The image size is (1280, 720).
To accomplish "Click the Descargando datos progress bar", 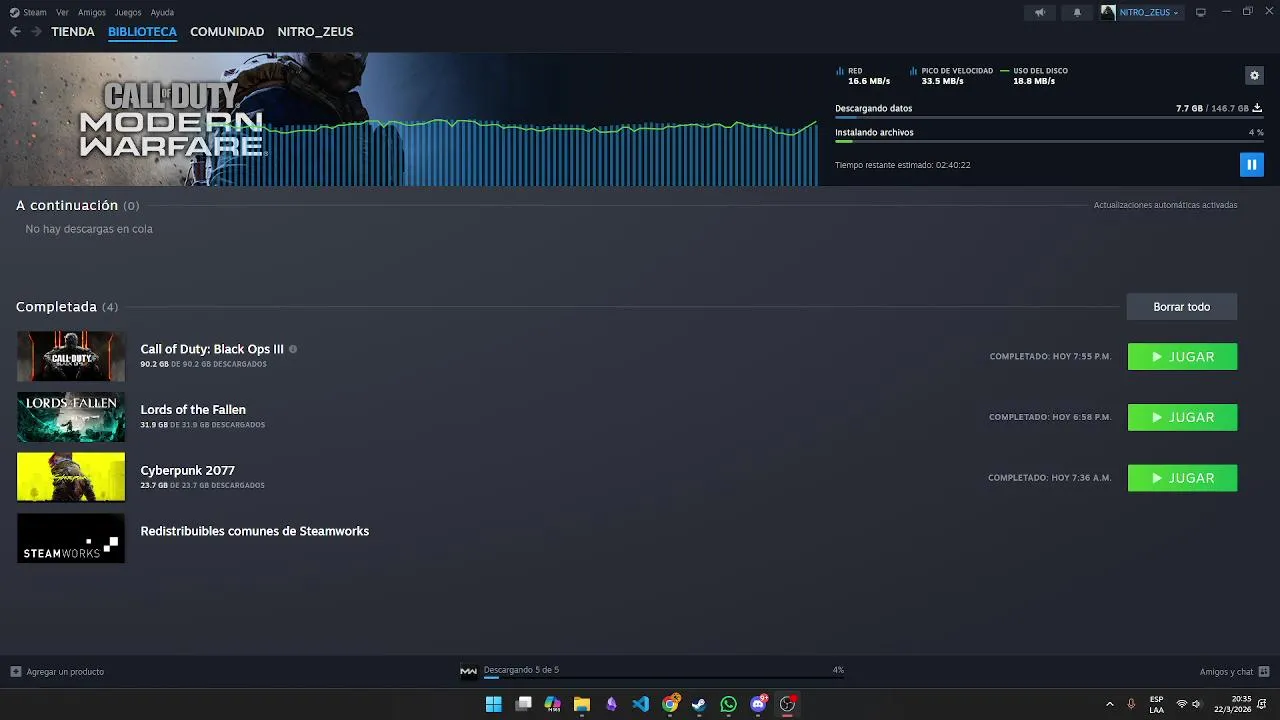I will click(1049, 118).
